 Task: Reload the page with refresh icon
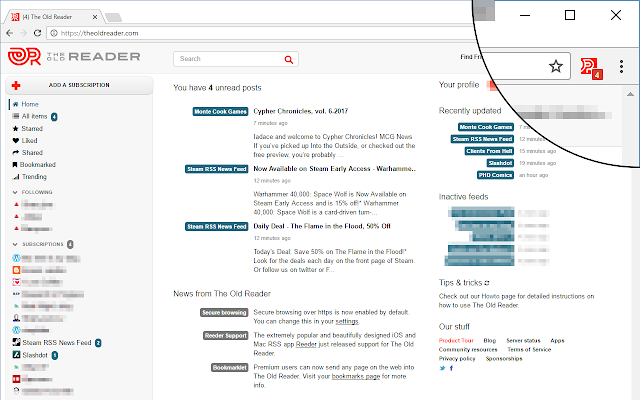tap(37, 33)
